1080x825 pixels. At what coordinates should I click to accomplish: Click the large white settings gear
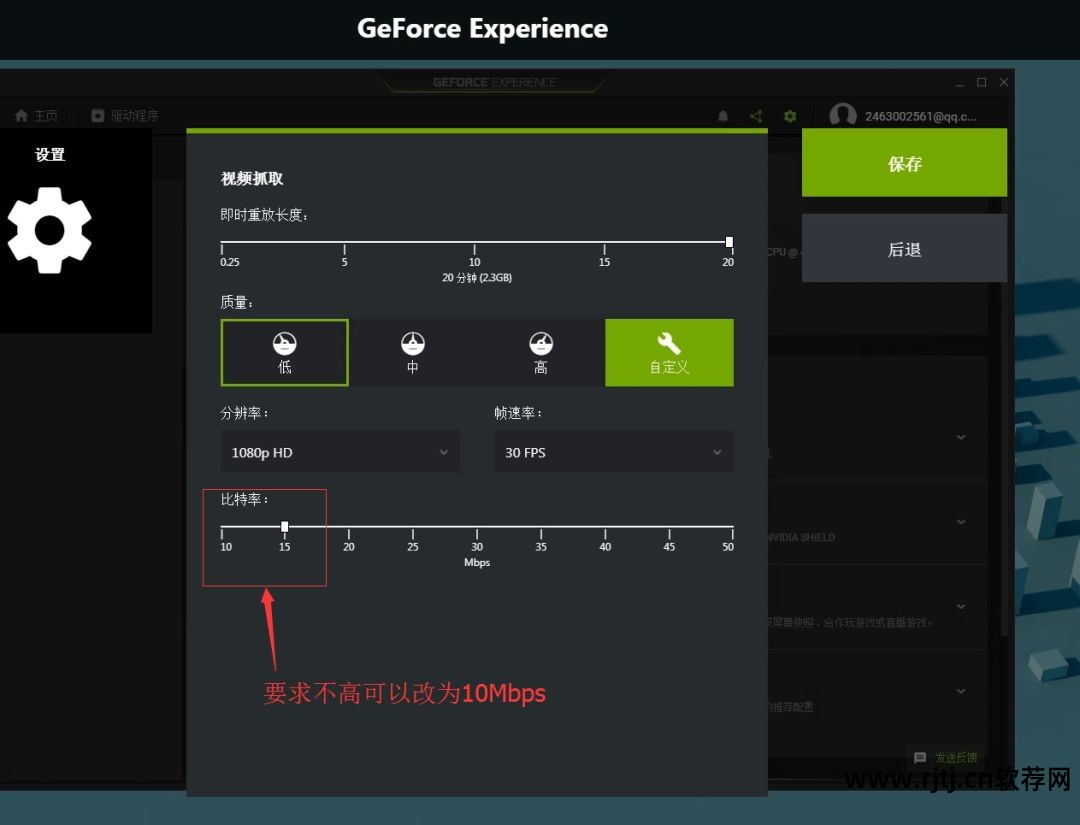50,230
